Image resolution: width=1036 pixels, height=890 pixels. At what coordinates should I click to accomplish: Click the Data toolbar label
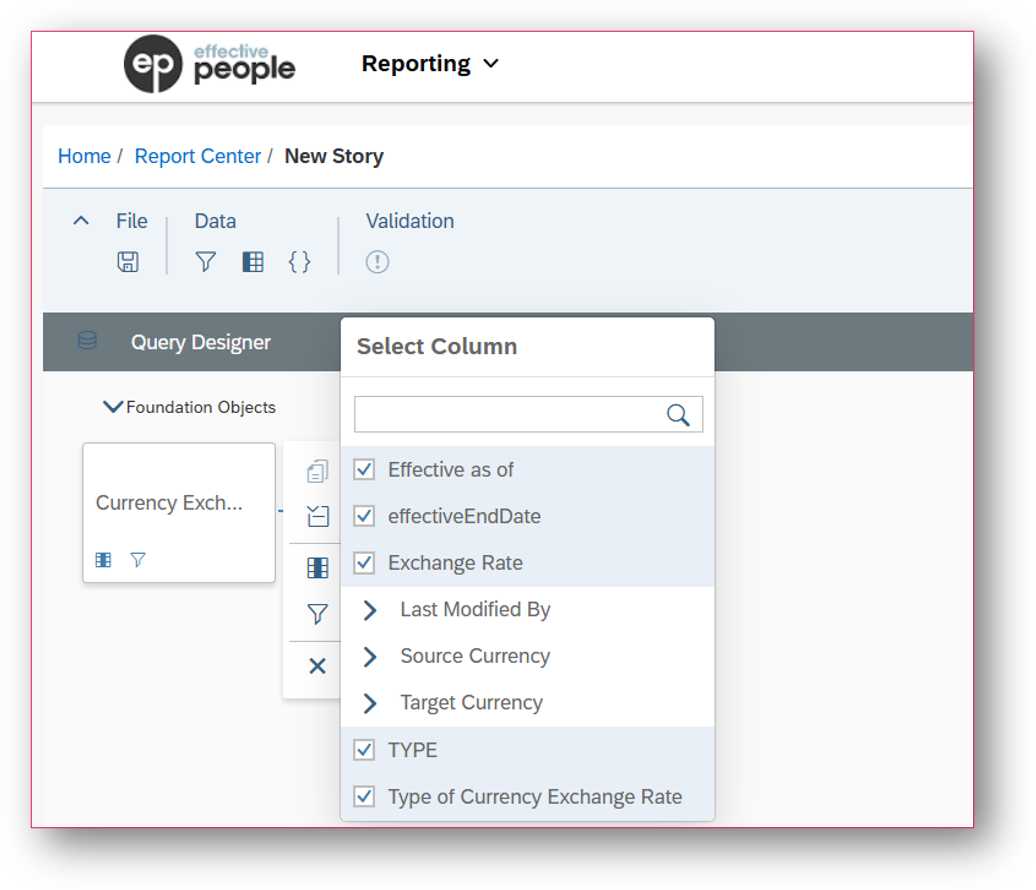(215, 221)
